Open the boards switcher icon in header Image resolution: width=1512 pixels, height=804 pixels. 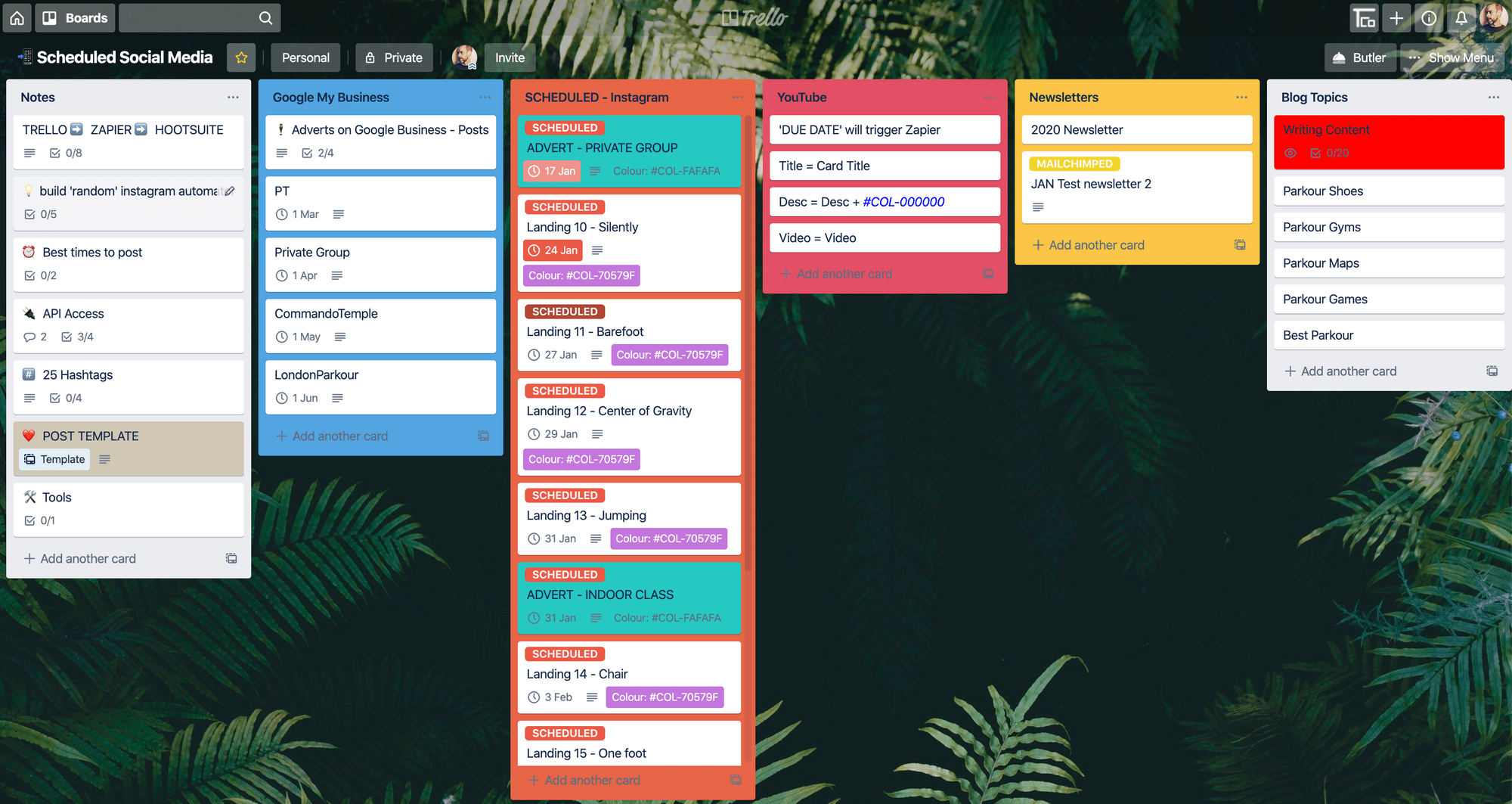1364,17
